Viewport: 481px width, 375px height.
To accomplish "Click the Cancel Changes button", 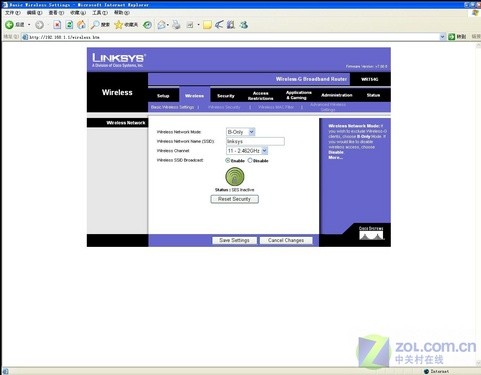I will pos(286,240).
